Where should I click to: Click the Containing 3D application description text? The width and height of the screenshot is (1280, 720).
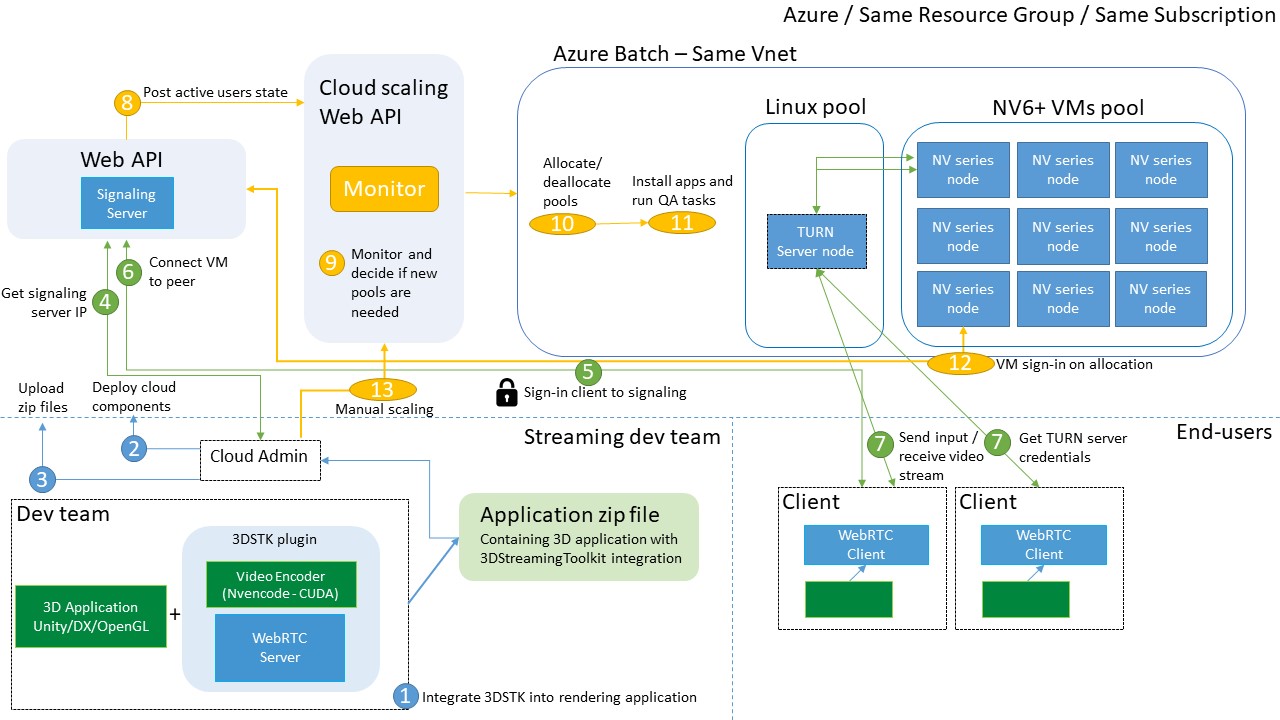pyautogui.click(x=580, y=549)
